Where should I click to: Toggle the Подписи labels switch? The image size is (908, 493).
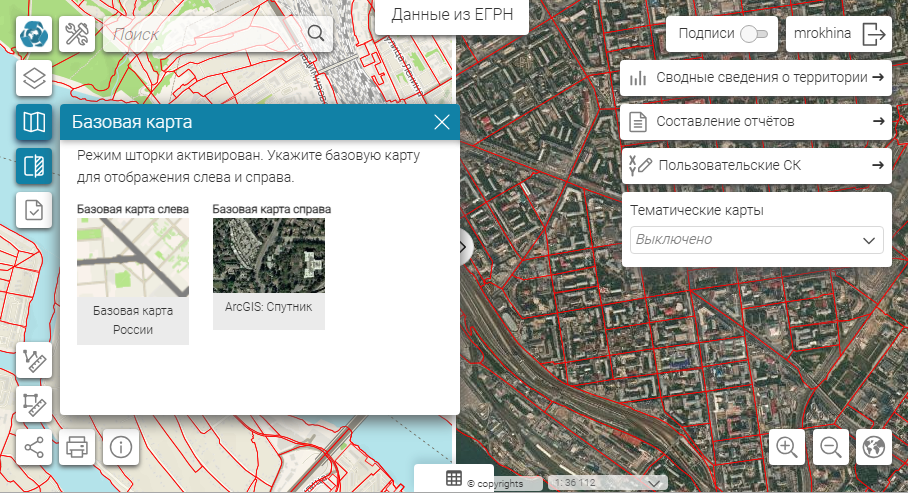(x=754, y=34)
